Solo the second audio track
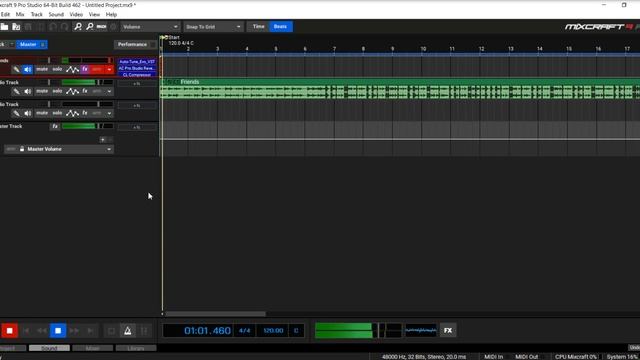This screenshot has height=360, width=640. click(x=57, y=91)
